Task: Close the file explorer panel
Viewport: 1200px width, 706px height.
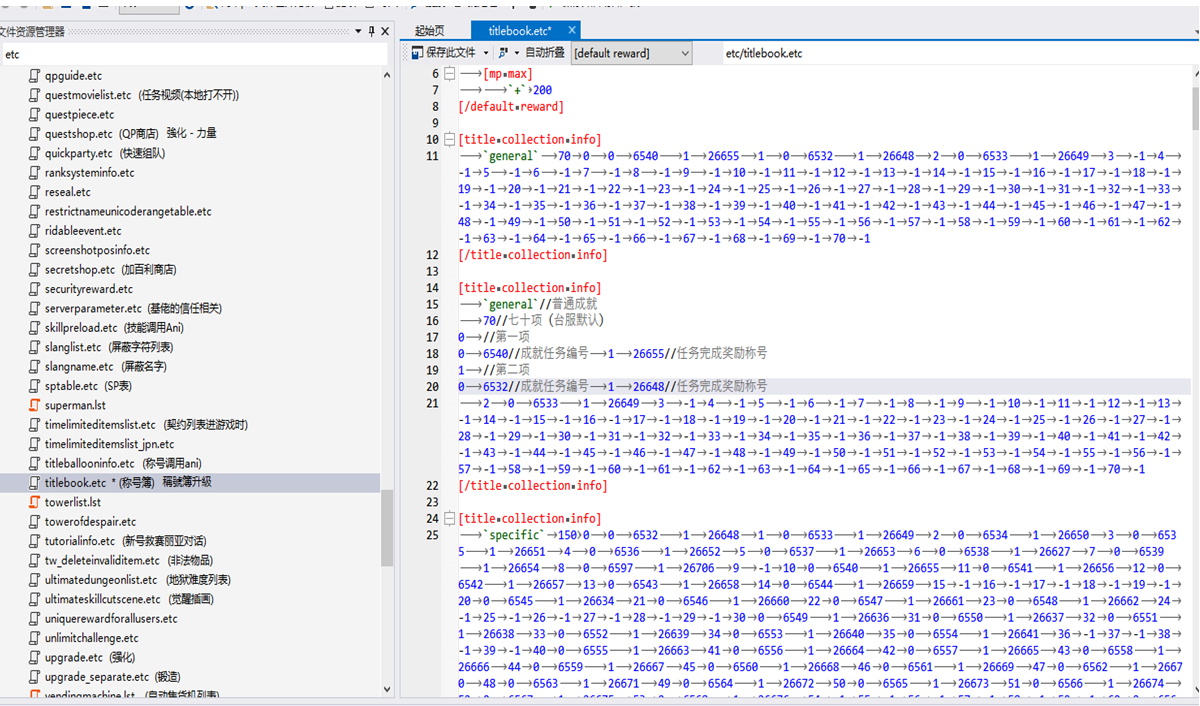Action: (x=385, y=32)
